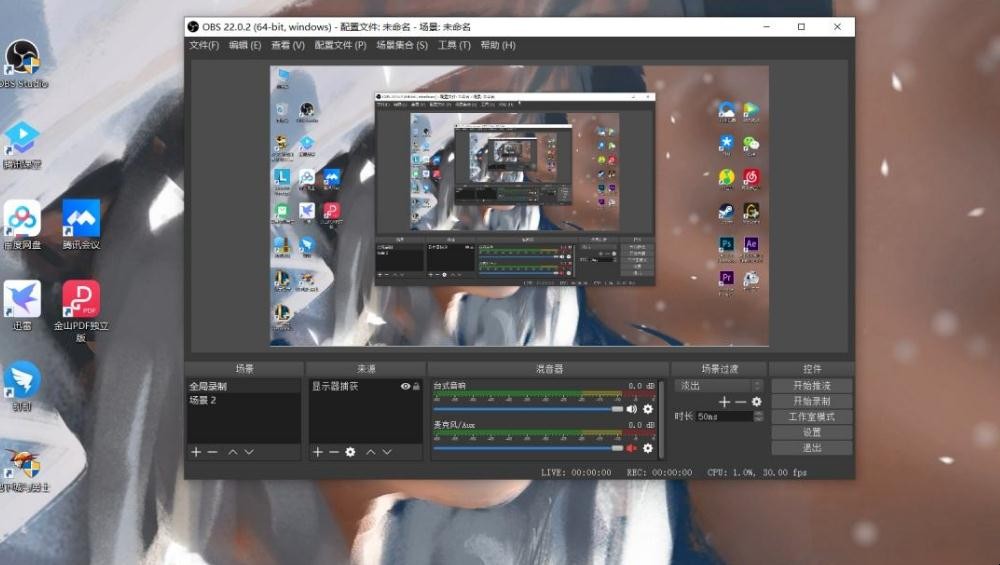The height and width of the screenshot is (565, 1000).
Task: Click the 开始录制 button
Action: click(811, 401)
